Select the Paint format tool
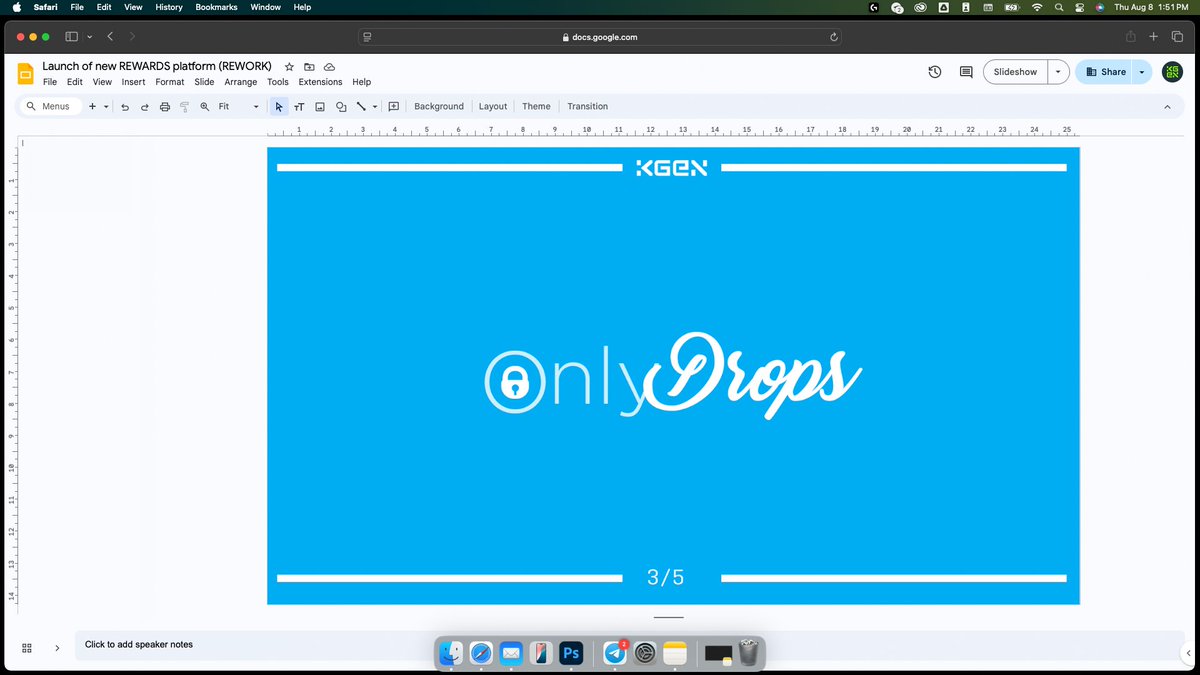The image size is (1200, 675). [x=184, y=106]
